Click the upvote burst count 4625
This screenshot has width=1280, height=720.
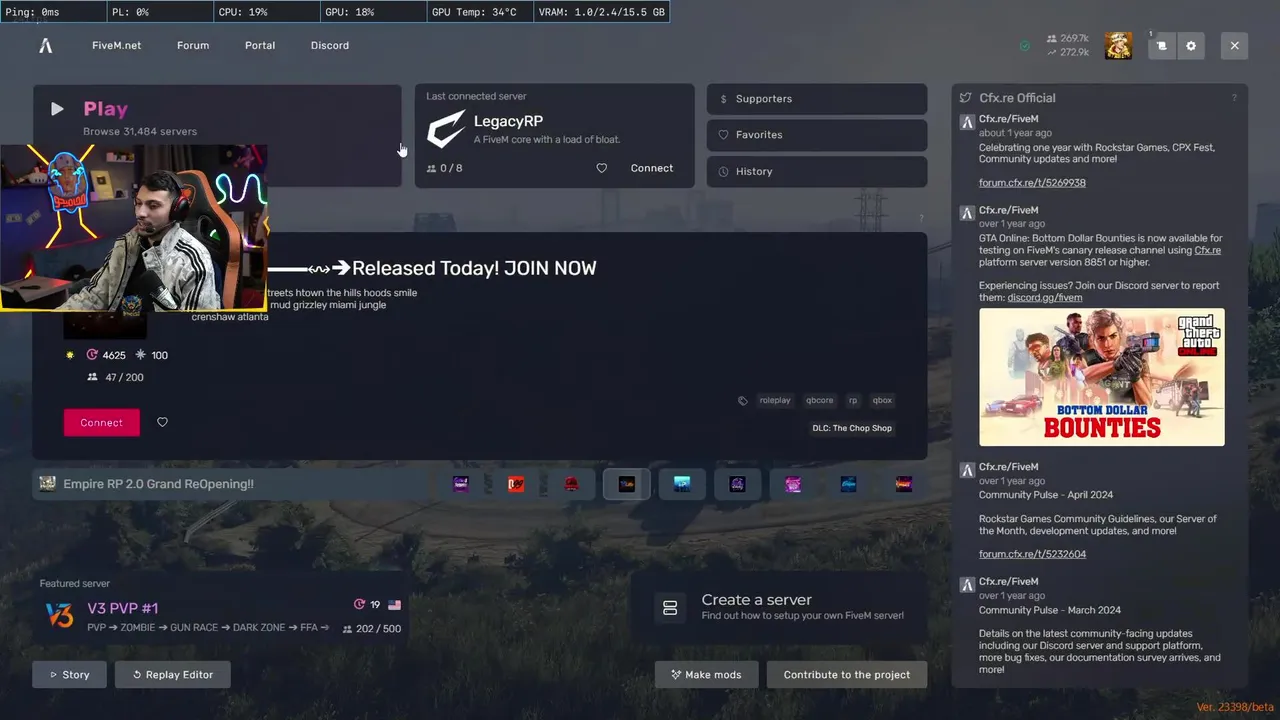107,355
